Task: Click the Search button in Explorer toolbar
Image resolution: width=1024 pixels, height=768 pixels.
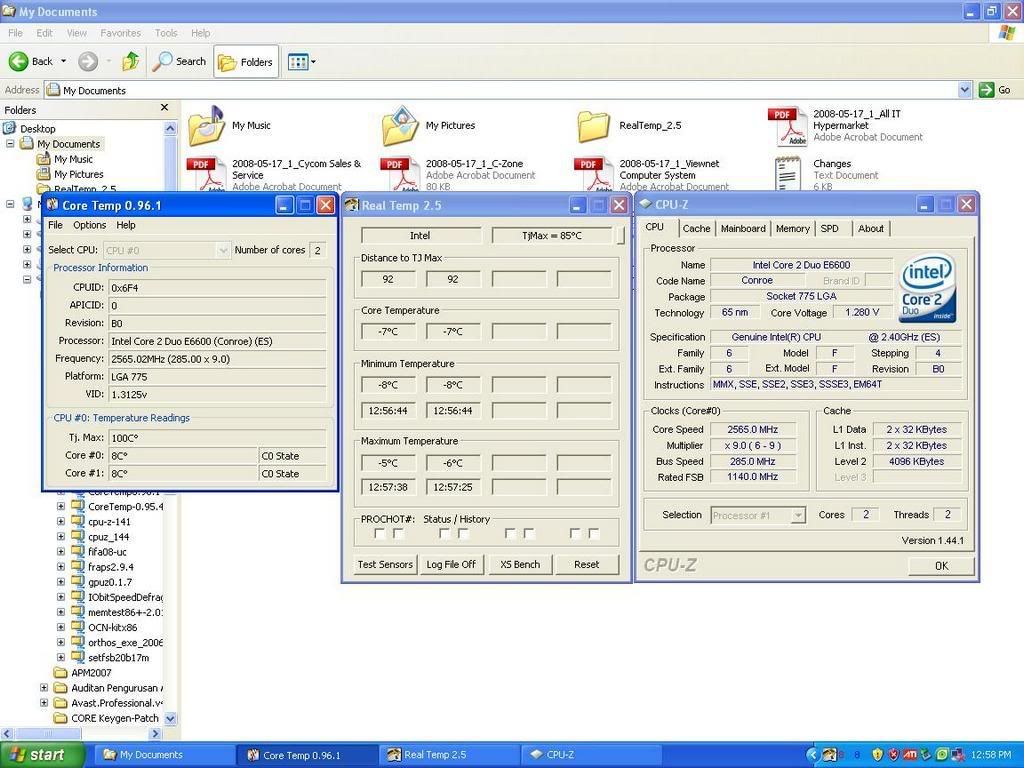Action: (180, 61)
